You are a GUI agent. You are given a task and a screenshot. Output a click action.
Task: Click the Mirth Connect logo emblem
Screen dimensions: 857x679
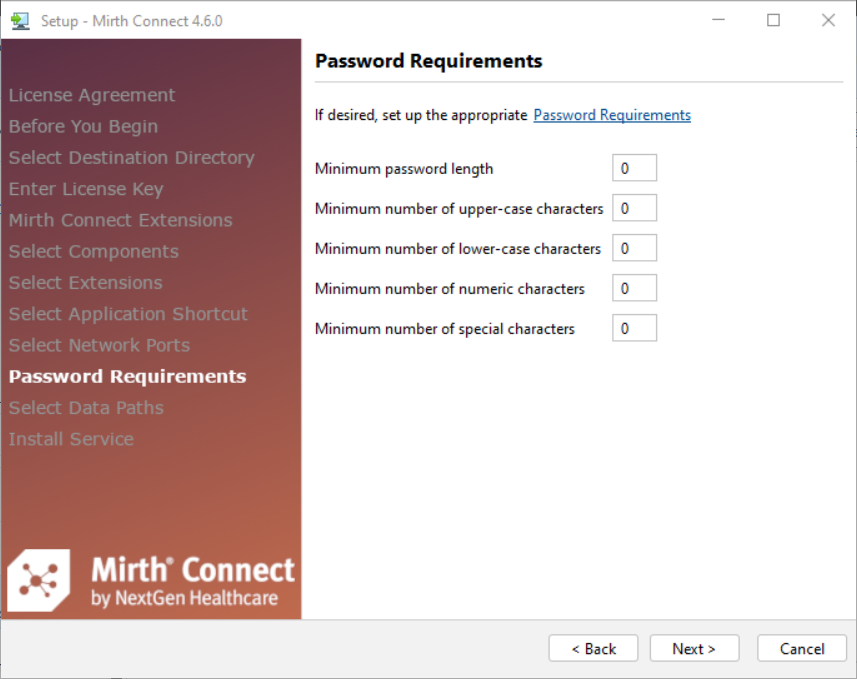click(39, 579)
